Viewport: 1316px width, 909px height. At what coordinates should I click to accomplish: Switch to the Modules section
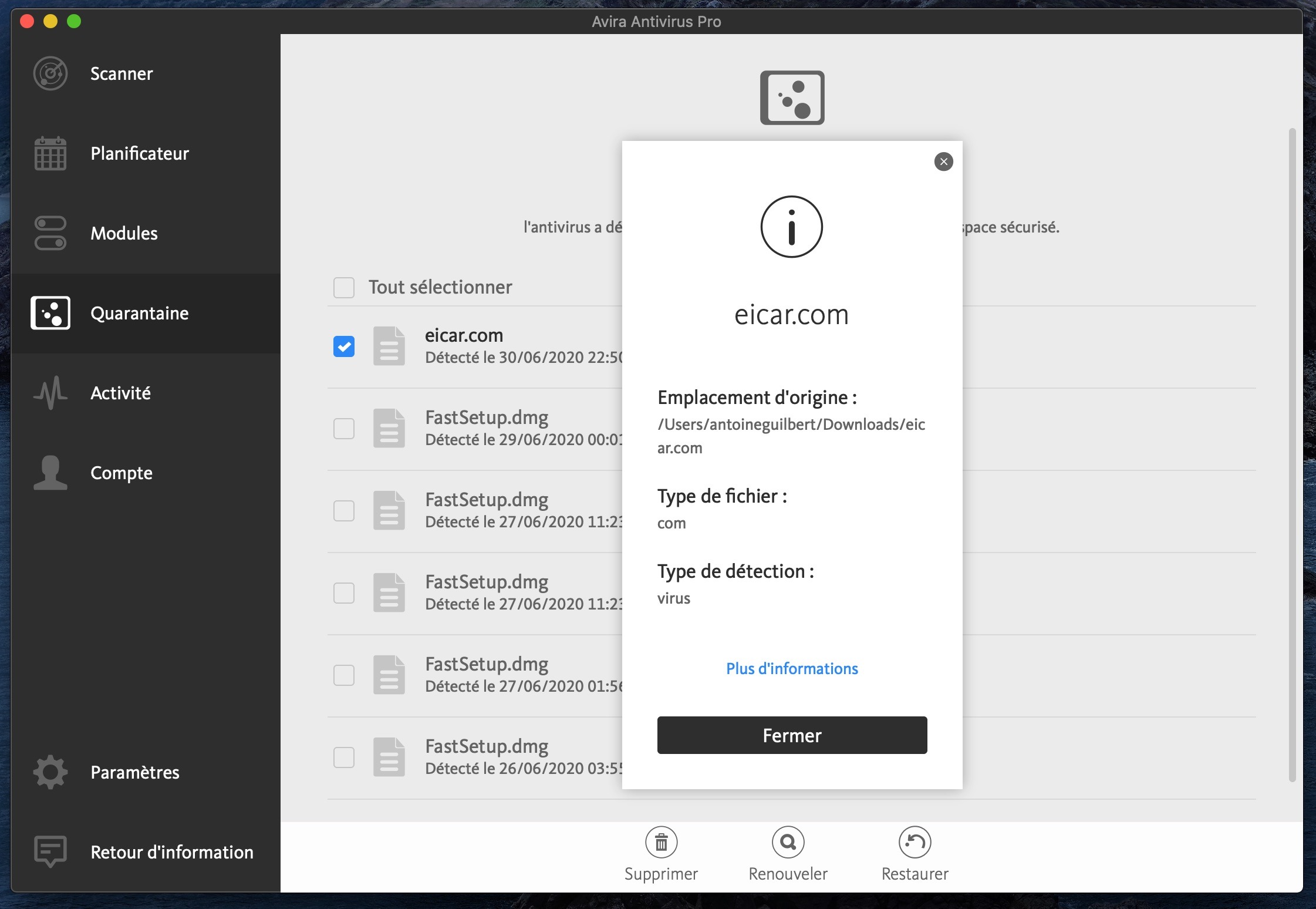(x=146, y=233)
